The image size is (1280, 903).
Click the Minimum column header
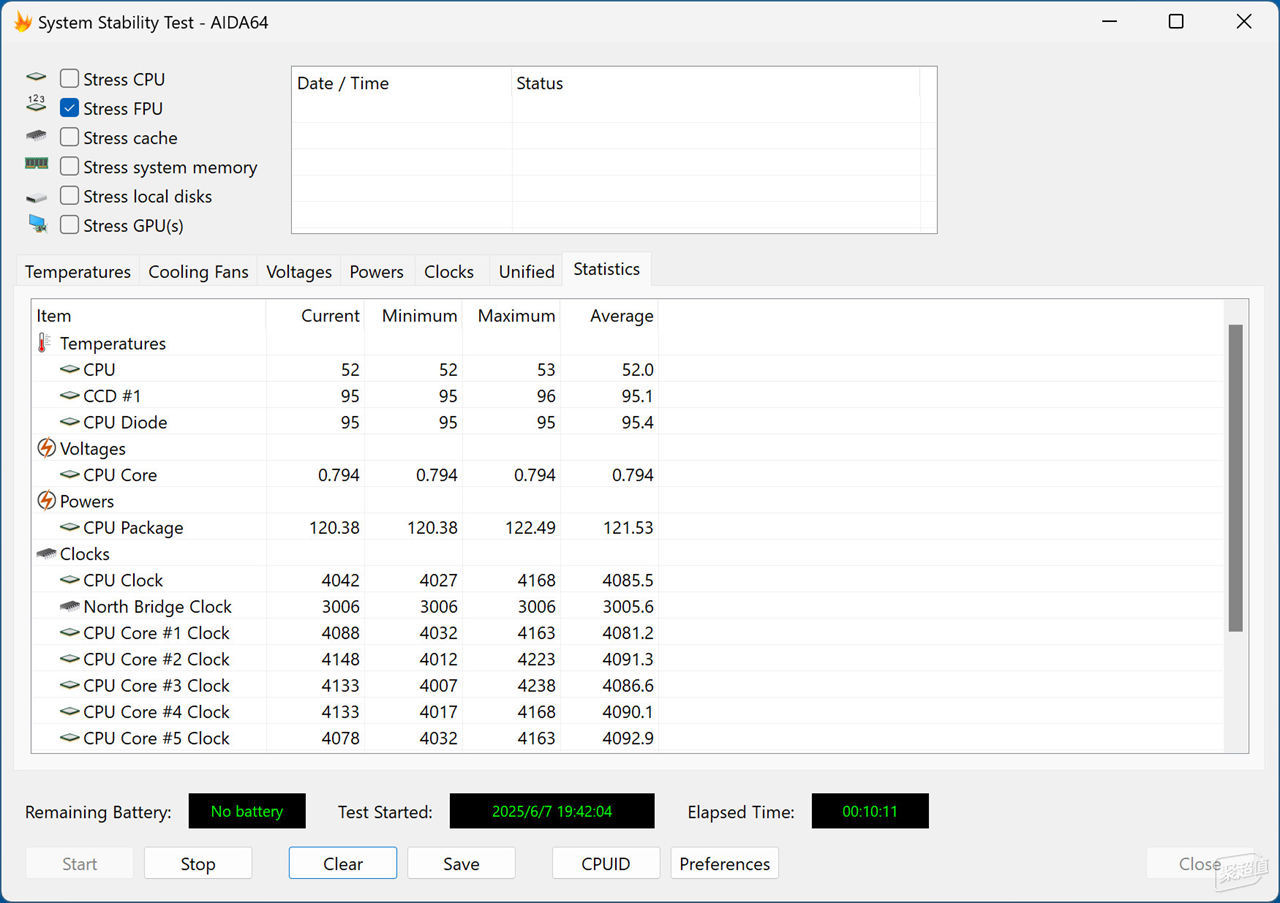coord(414,316)
